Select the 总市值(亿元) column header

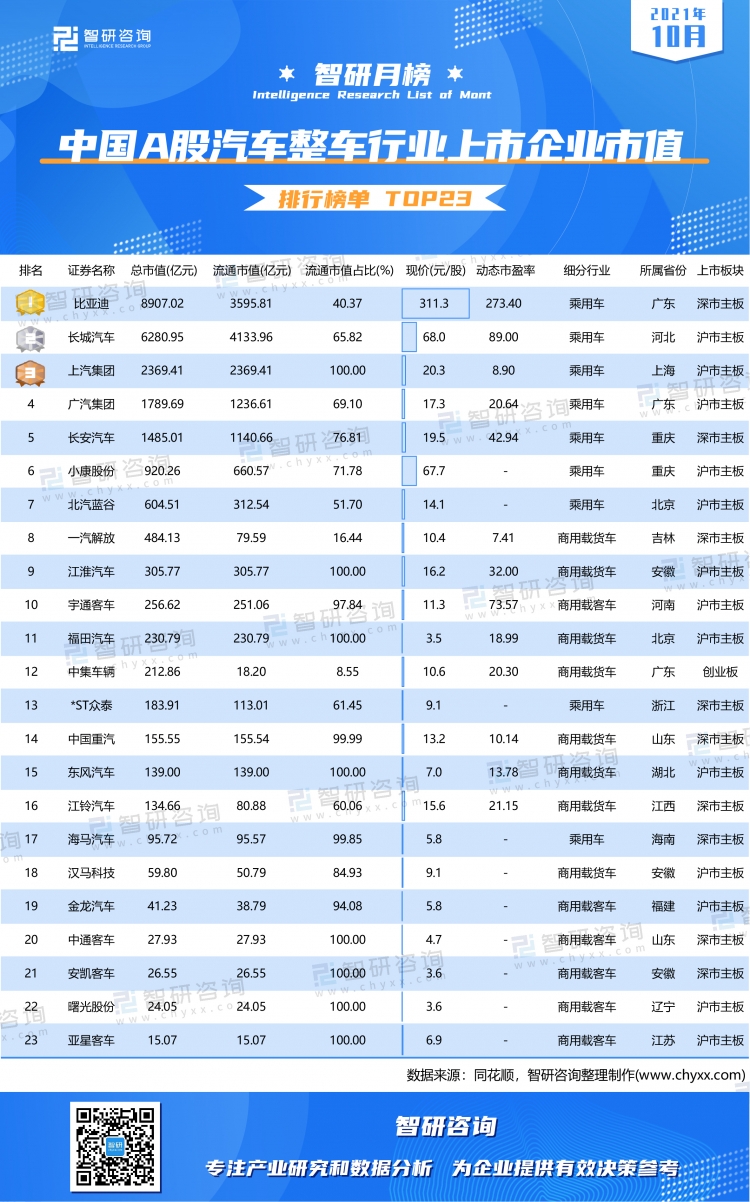pos(163,270)
